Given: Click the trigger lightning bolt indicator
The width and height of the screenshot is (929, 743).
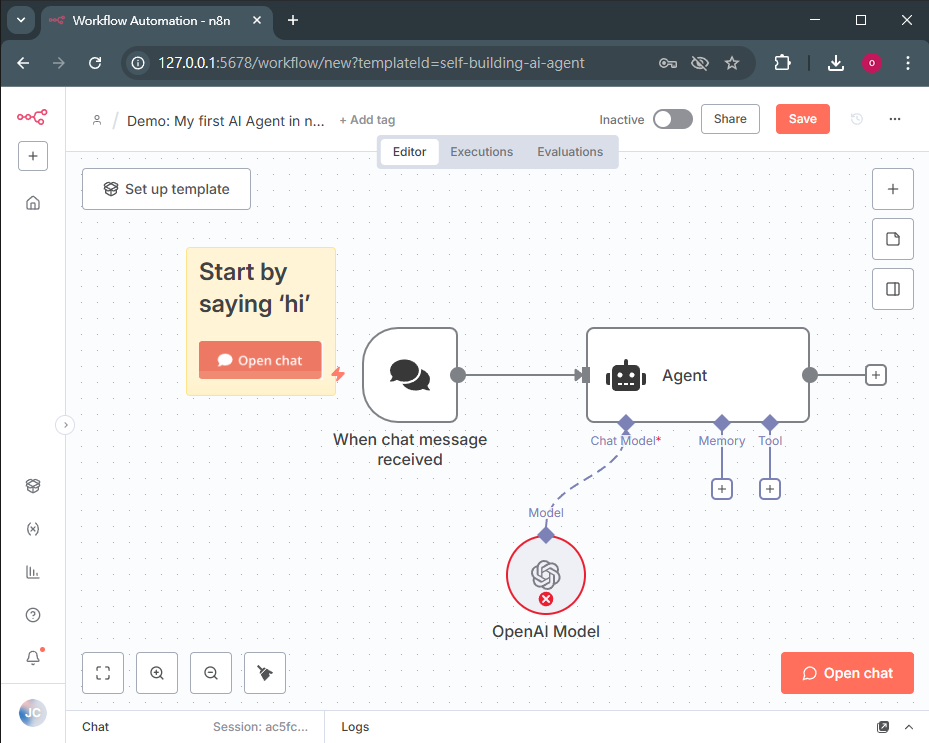Looking at the screenshot, I should tap(338, 374).
